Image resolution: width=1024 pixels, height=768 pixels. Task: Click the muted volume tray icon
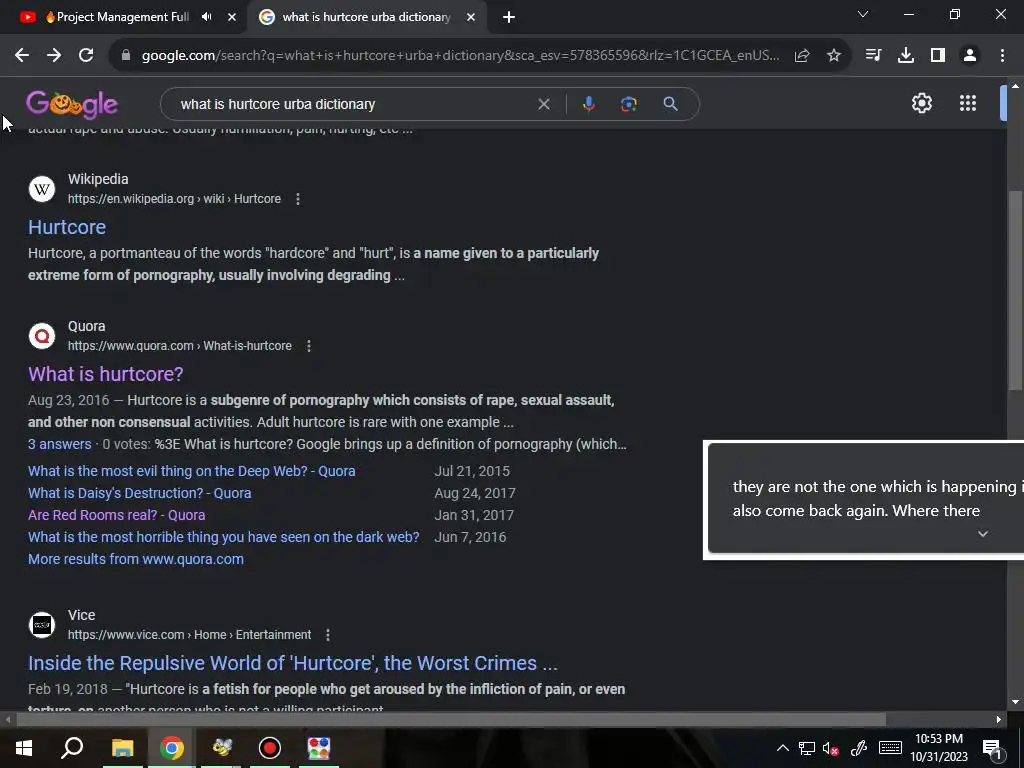pos(831,748)
